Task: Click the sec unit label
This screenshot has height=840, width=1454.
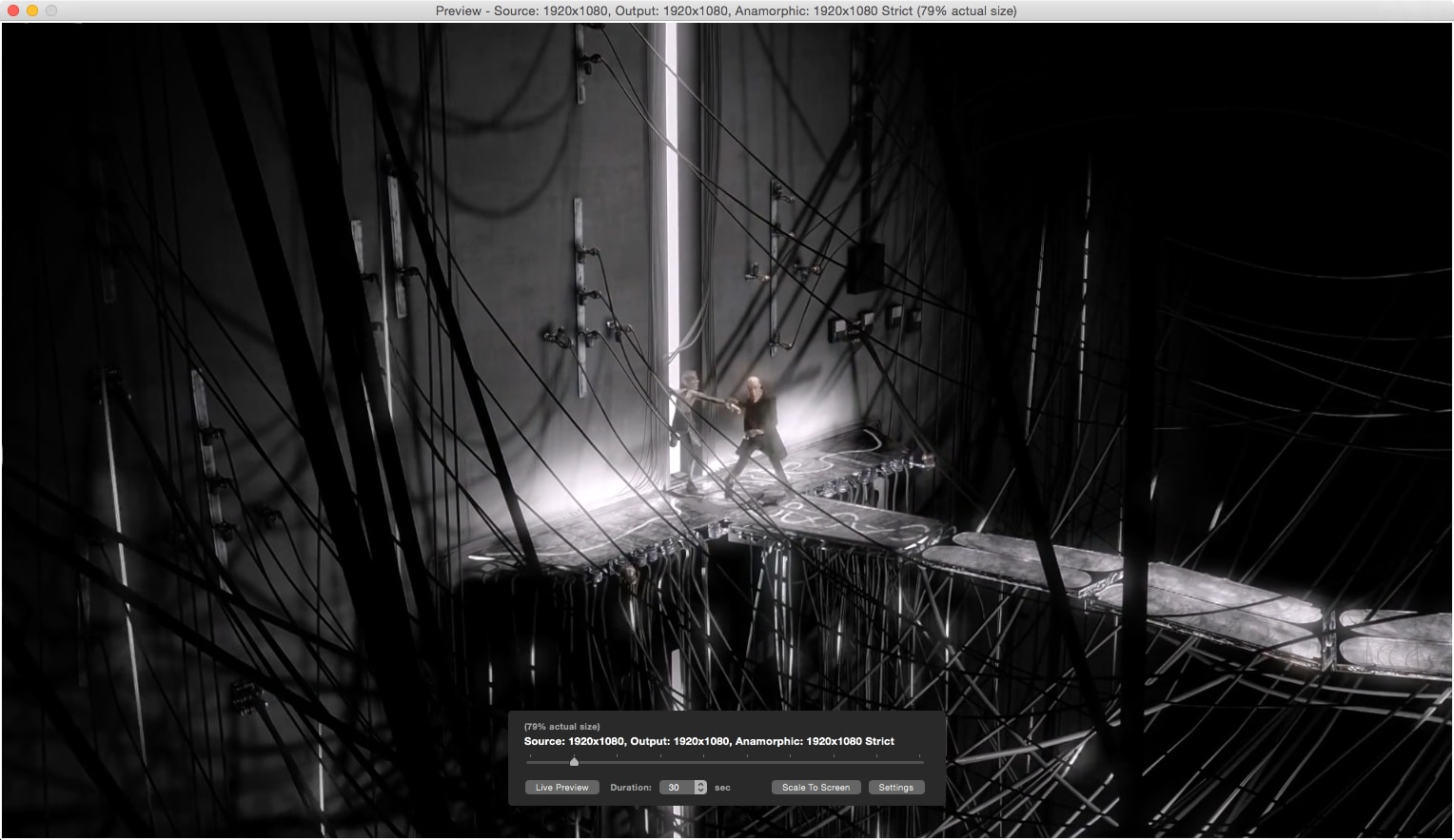Action: [722, 788]
